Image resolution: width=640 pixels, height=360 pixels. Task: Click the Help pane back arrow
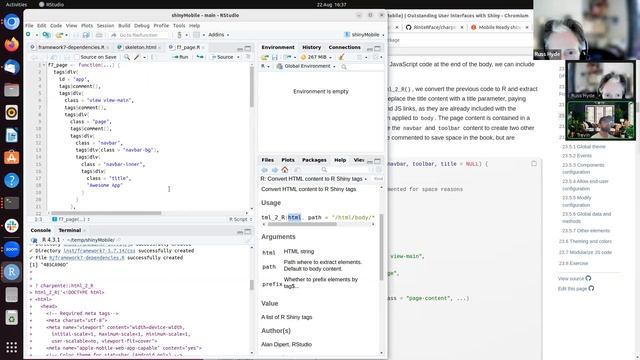264,170
